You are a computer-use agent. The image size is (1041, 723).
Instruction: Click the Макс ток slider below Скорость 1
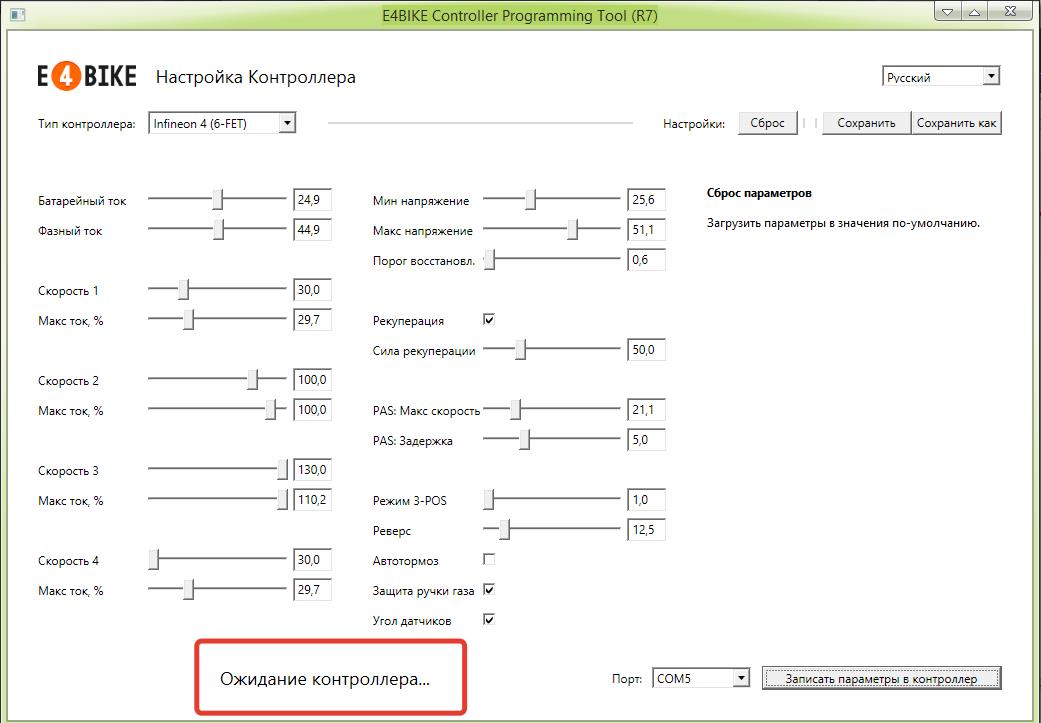point(217,319)
